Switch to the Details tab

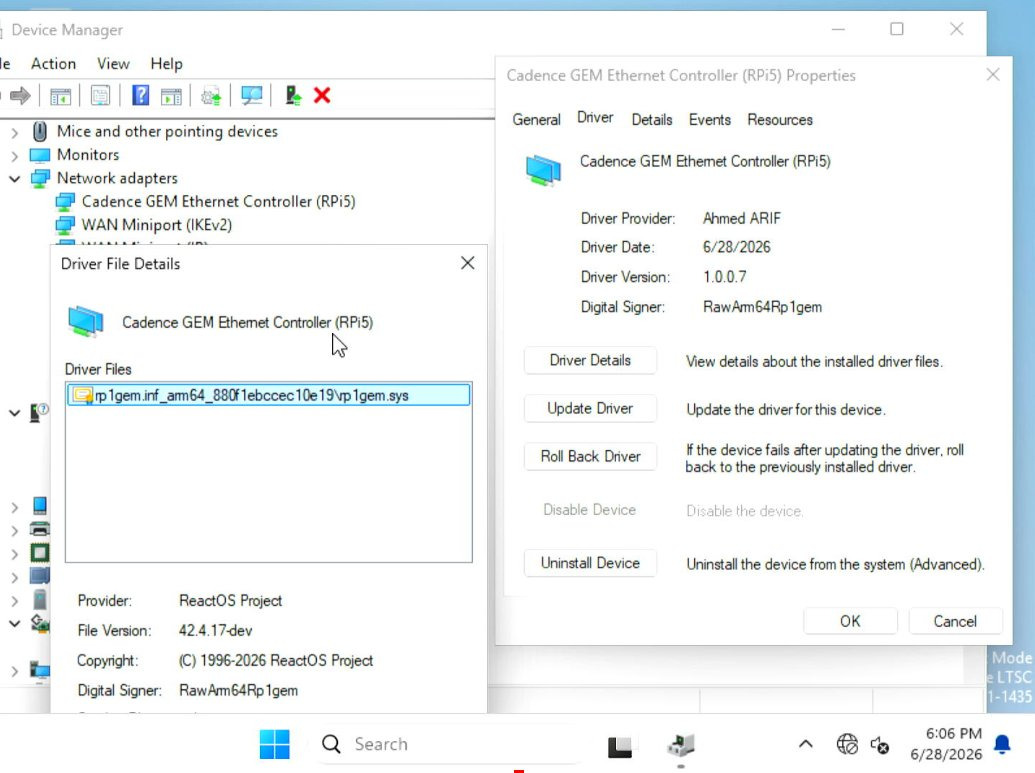[x=651, y=119]
